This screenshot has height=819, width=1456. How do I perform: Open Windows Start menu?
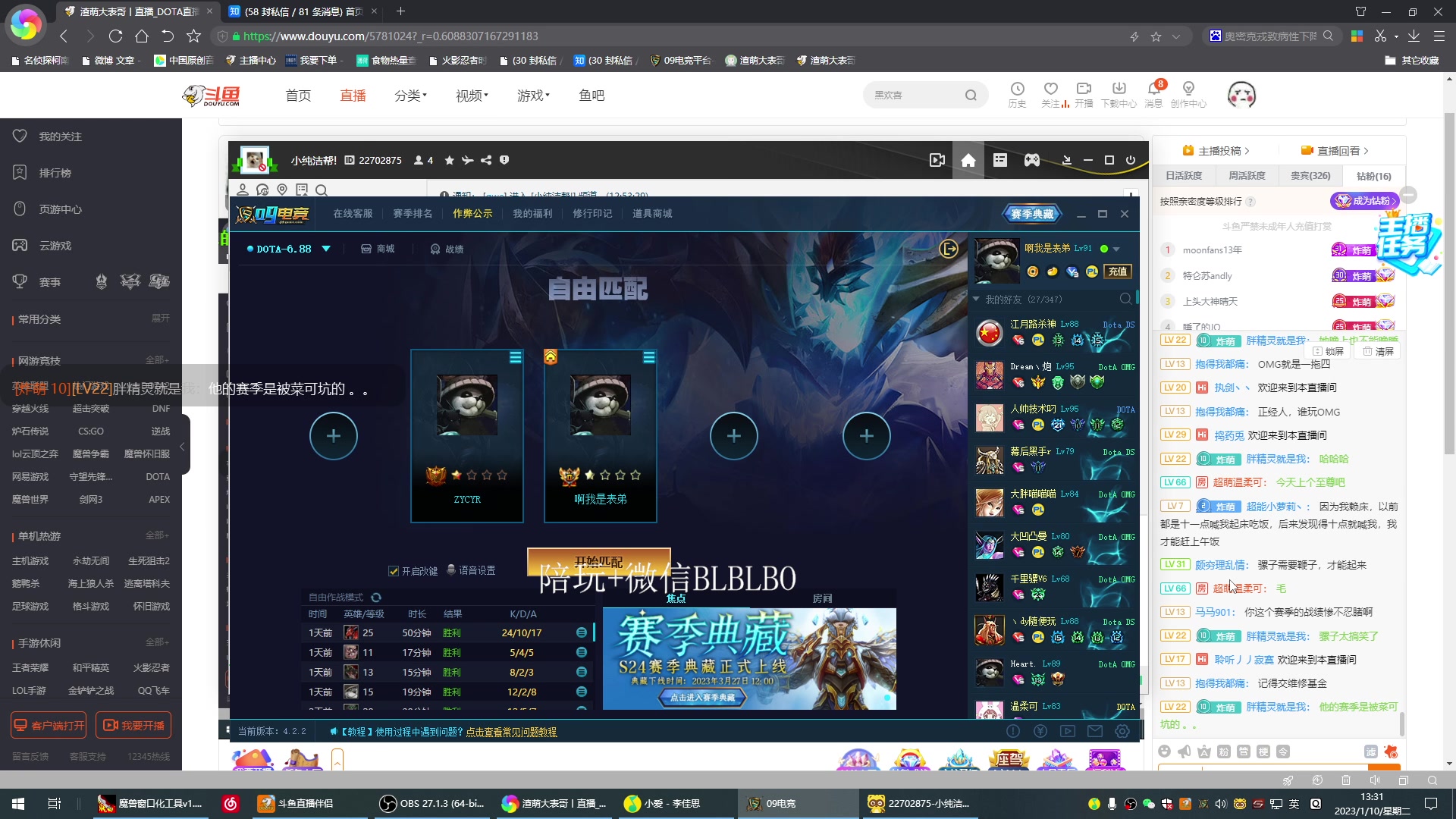click(18, 803)
